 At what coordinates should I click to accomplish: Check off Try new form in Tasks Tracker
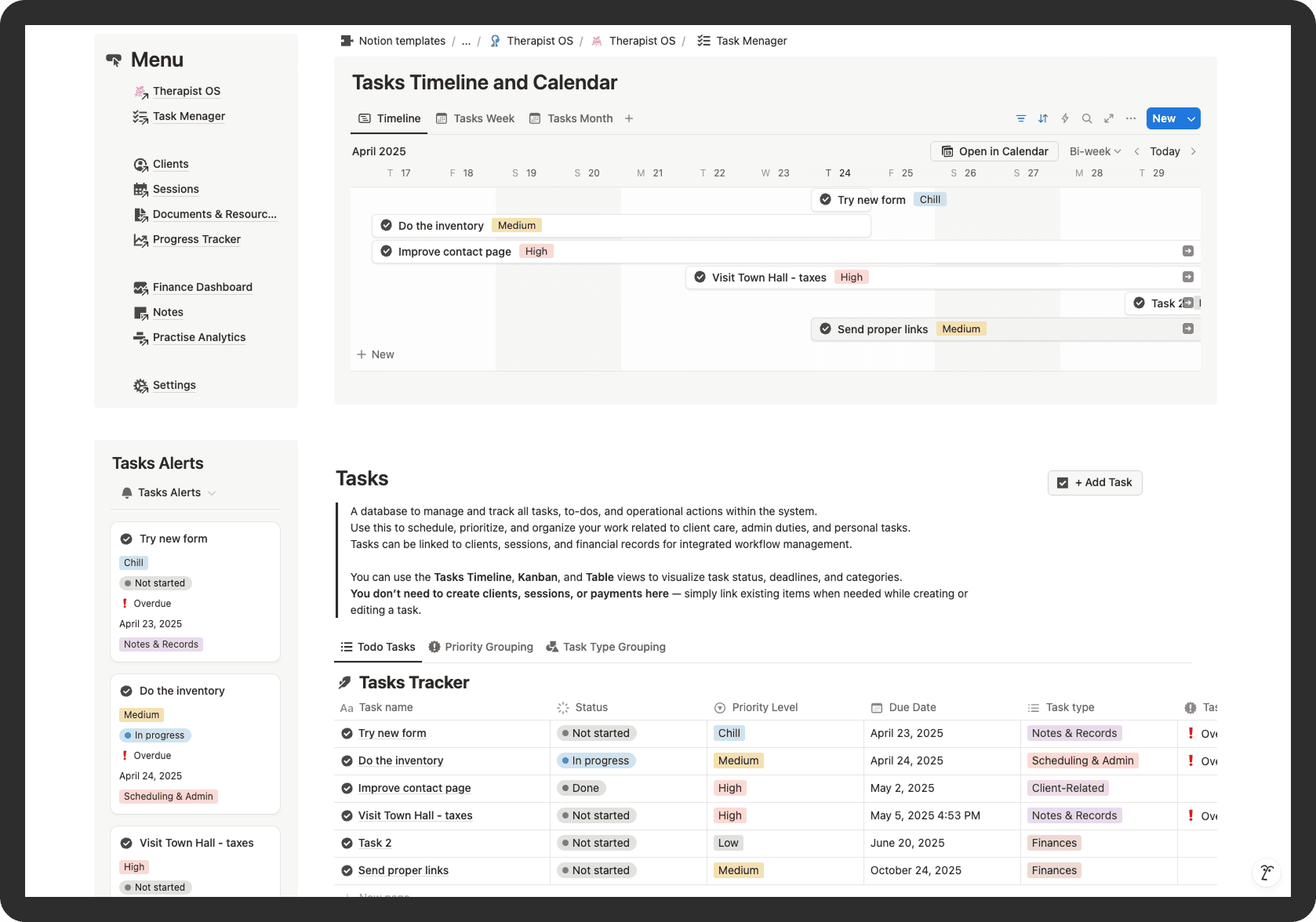(x=347, y=733)
